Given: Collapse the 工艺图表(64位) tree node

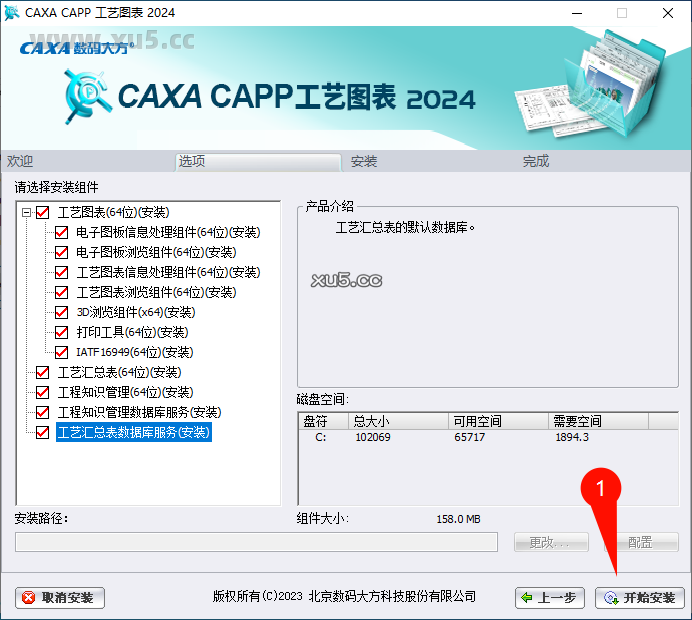Looking at the screenshot, I should (x=25, y=212).
